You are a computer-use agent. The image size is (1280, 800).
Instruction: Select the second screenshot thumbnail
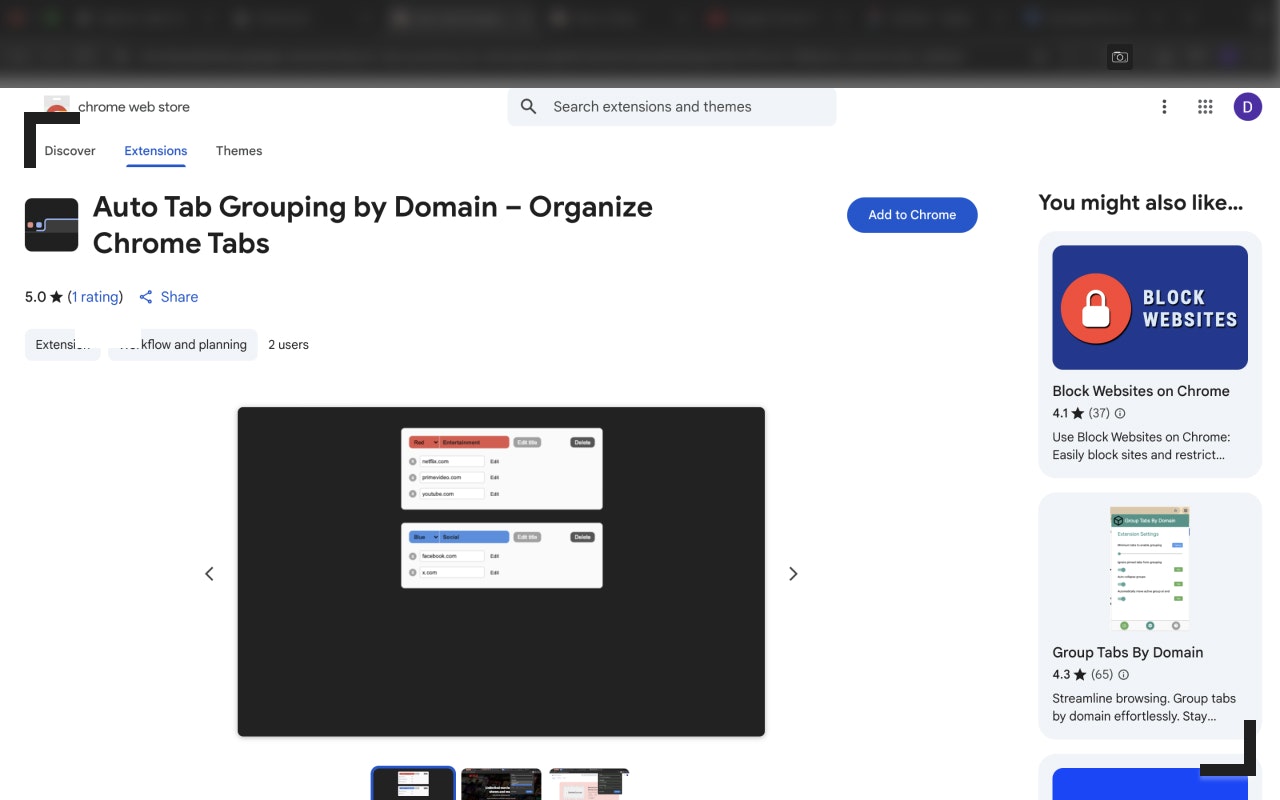click(x=501, y=784)
